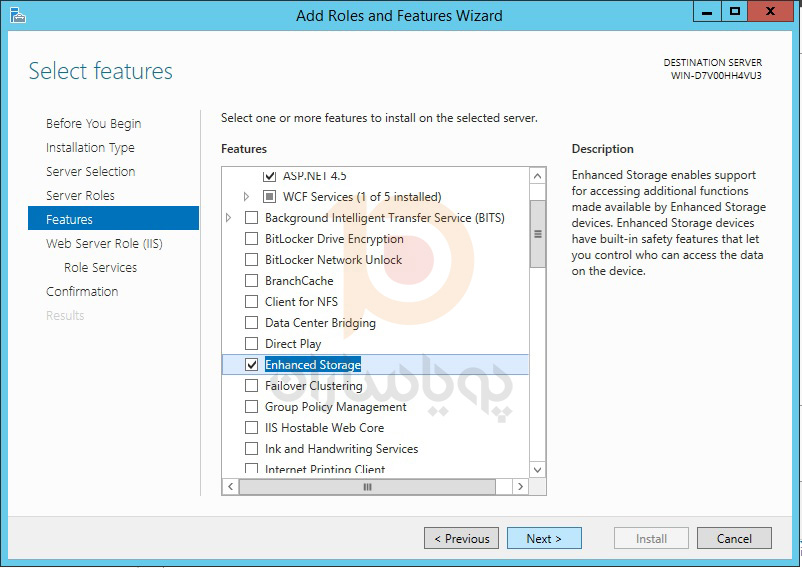
Task: Click the Next button
Action: click(x=544, y=538)
